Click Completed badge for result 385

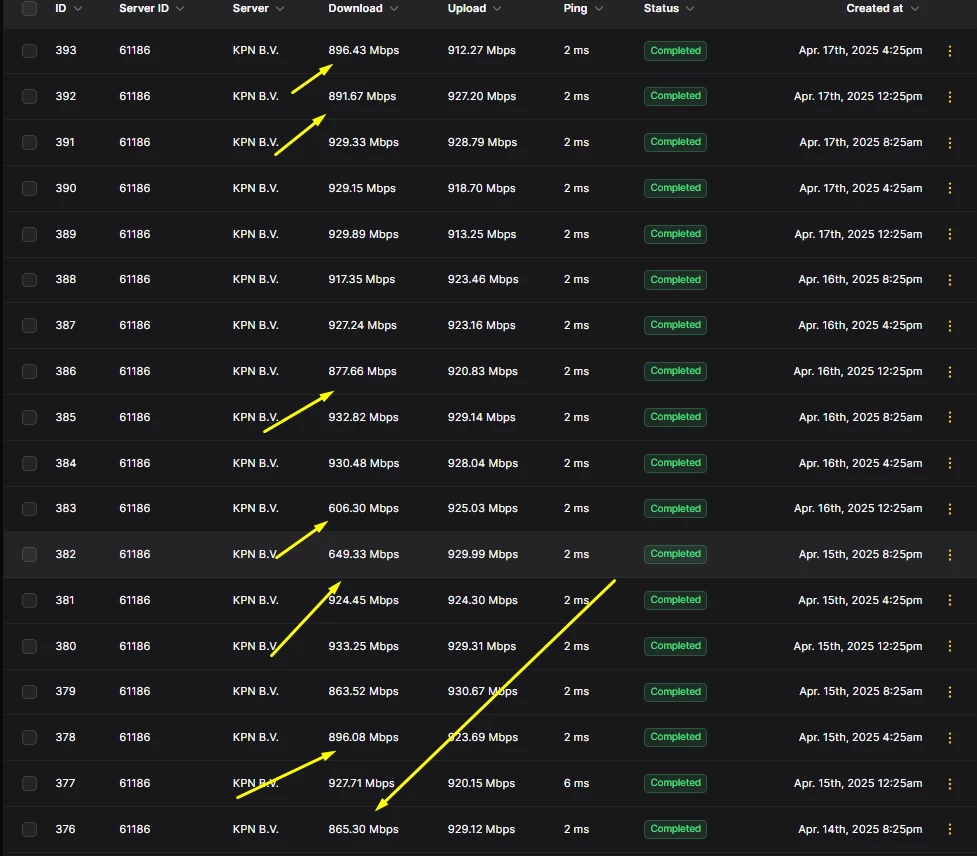click(675, 417)
